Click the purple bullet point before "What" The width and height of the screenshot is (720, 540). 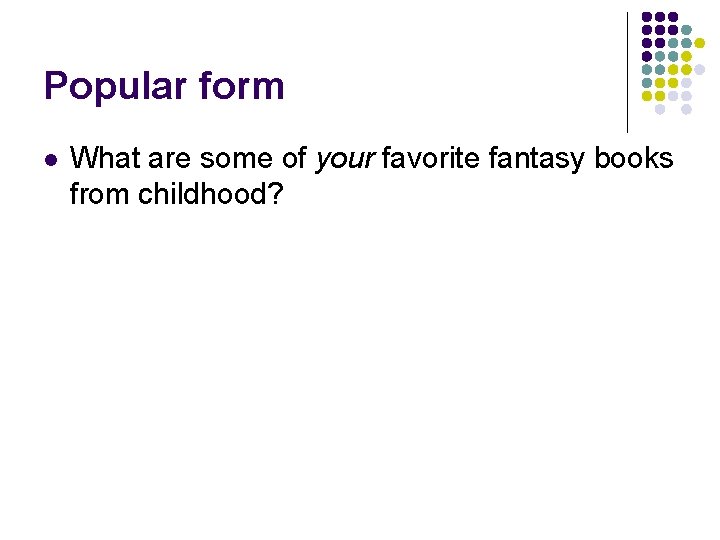click(51, 160)
